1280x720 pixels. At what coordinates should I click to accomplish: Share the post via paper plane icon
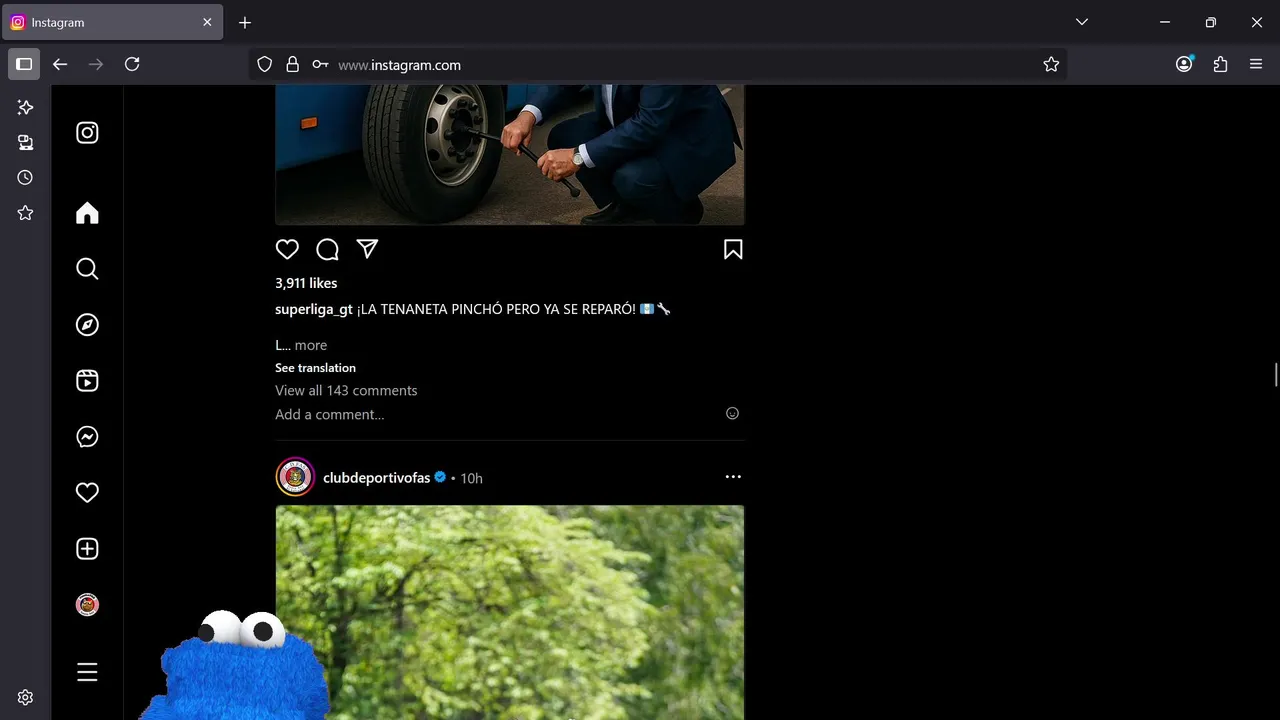367,249
